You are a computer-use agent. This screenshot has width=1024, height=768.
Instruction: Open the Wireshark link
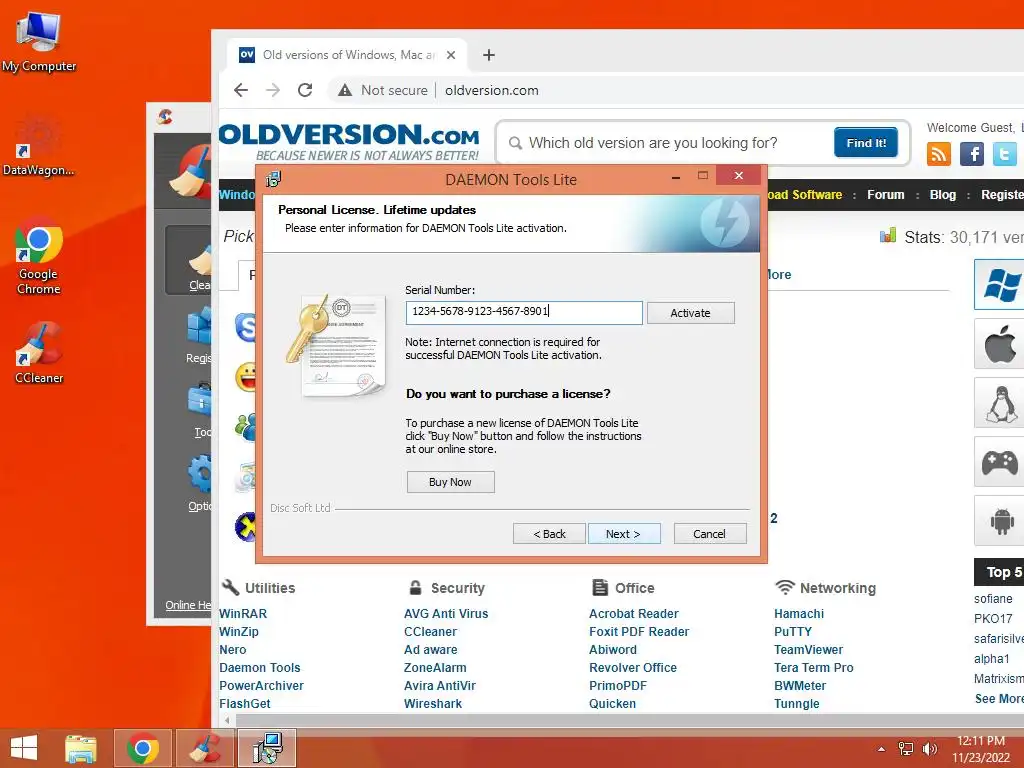tap(433, 703)
